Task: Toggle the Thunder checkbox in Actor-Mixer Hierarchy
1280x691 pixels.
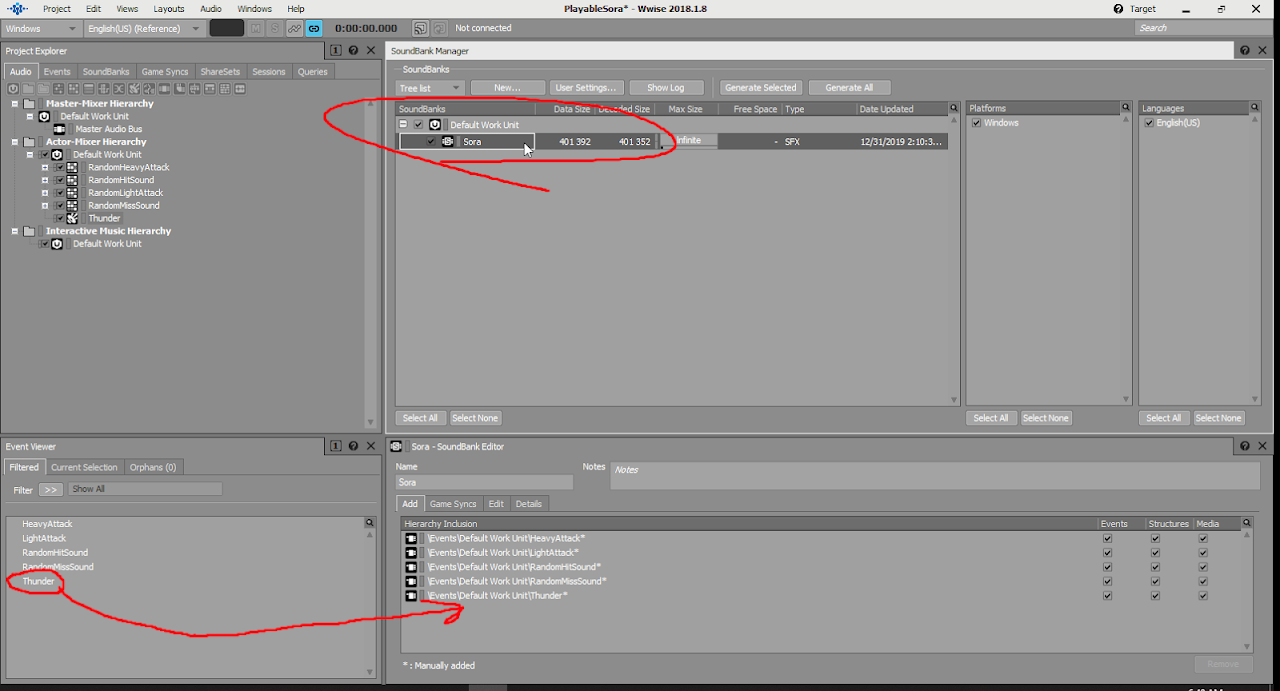Action: [59, 218]
